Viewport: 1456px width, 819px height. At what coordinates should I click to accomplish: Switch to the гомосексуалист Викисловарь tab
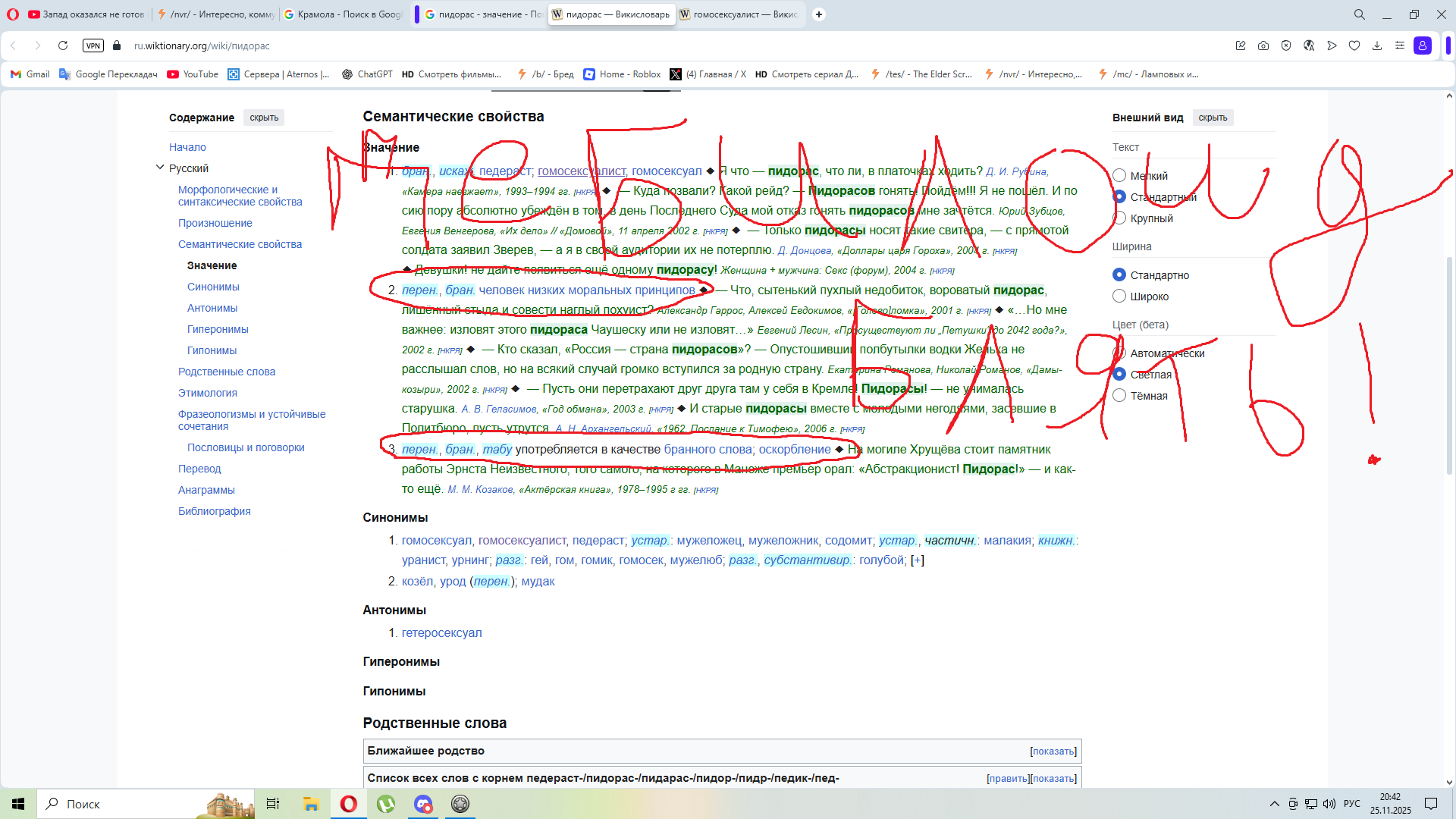739,14
